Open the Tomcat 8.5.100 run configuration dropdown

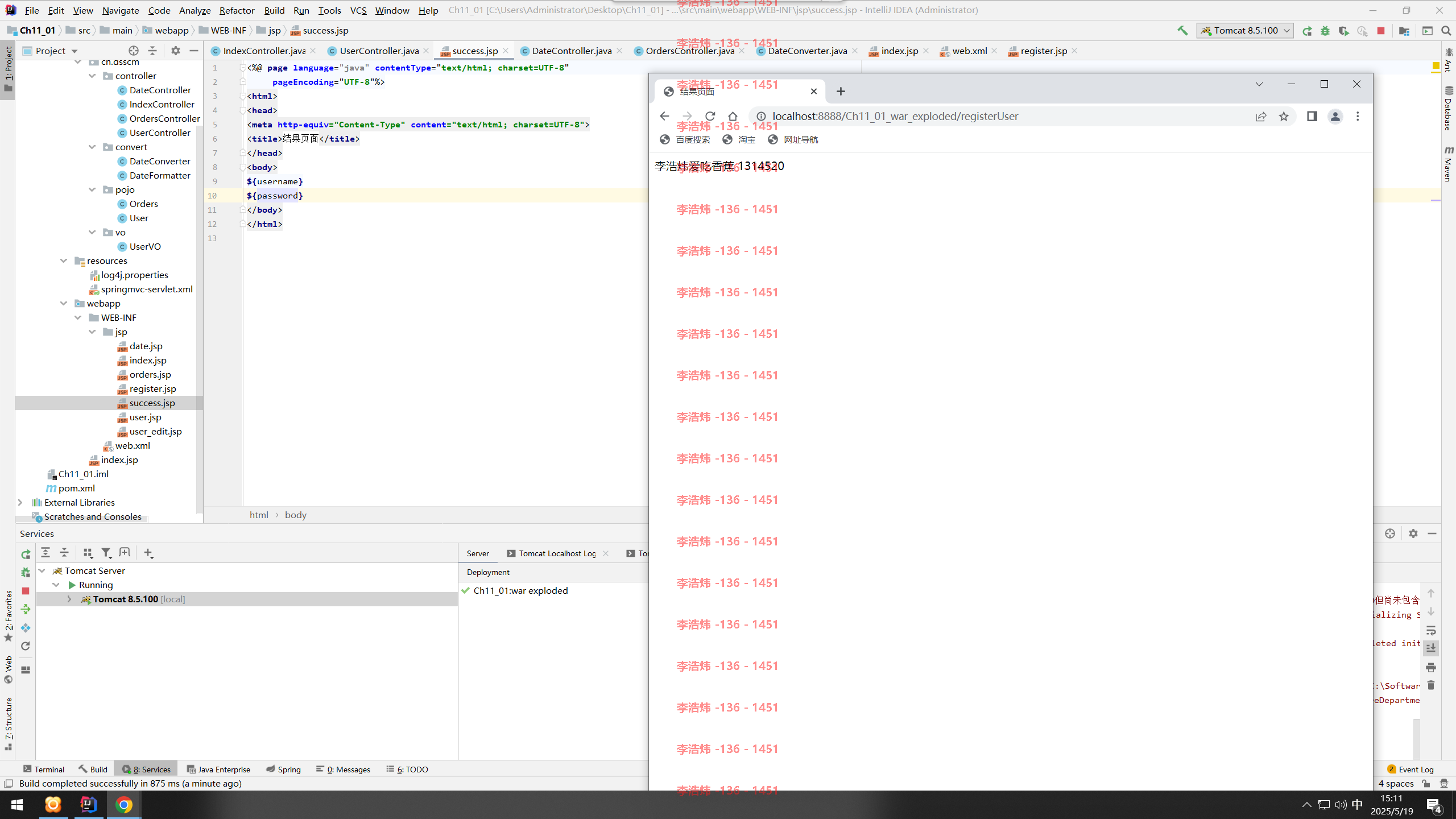[x=1245, y=31]
